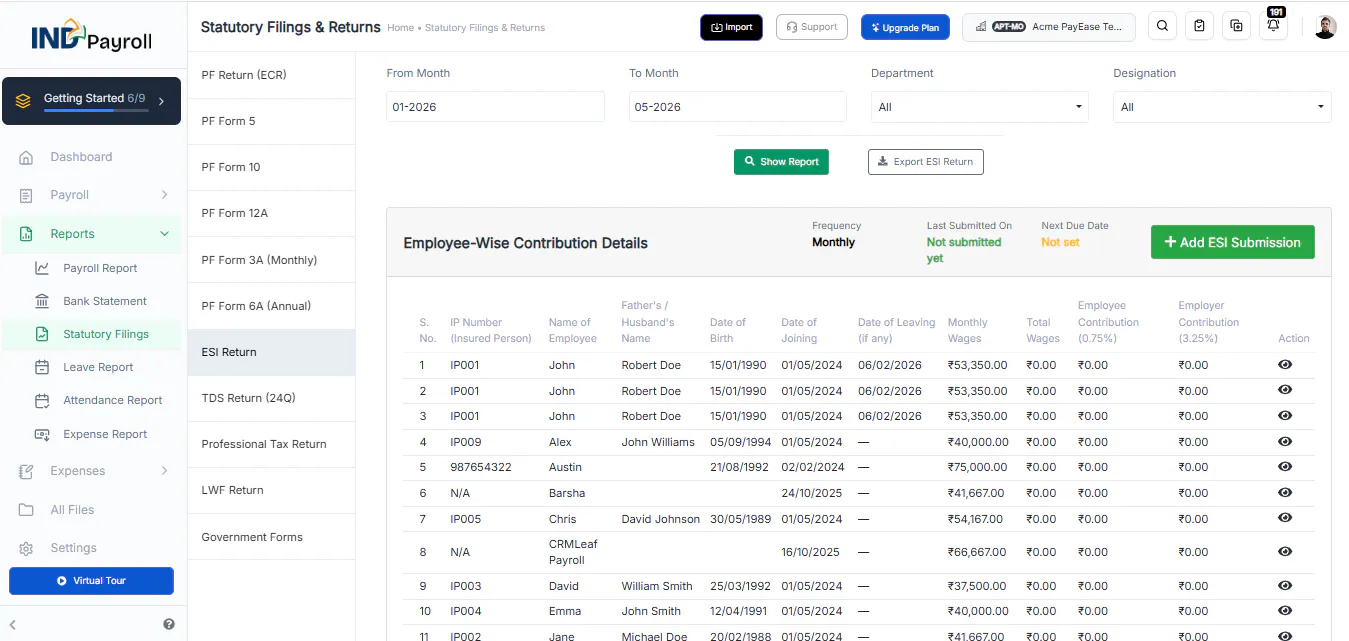Open the user profile avatar
The image size is (1349, 641).
coord(1325,27)
